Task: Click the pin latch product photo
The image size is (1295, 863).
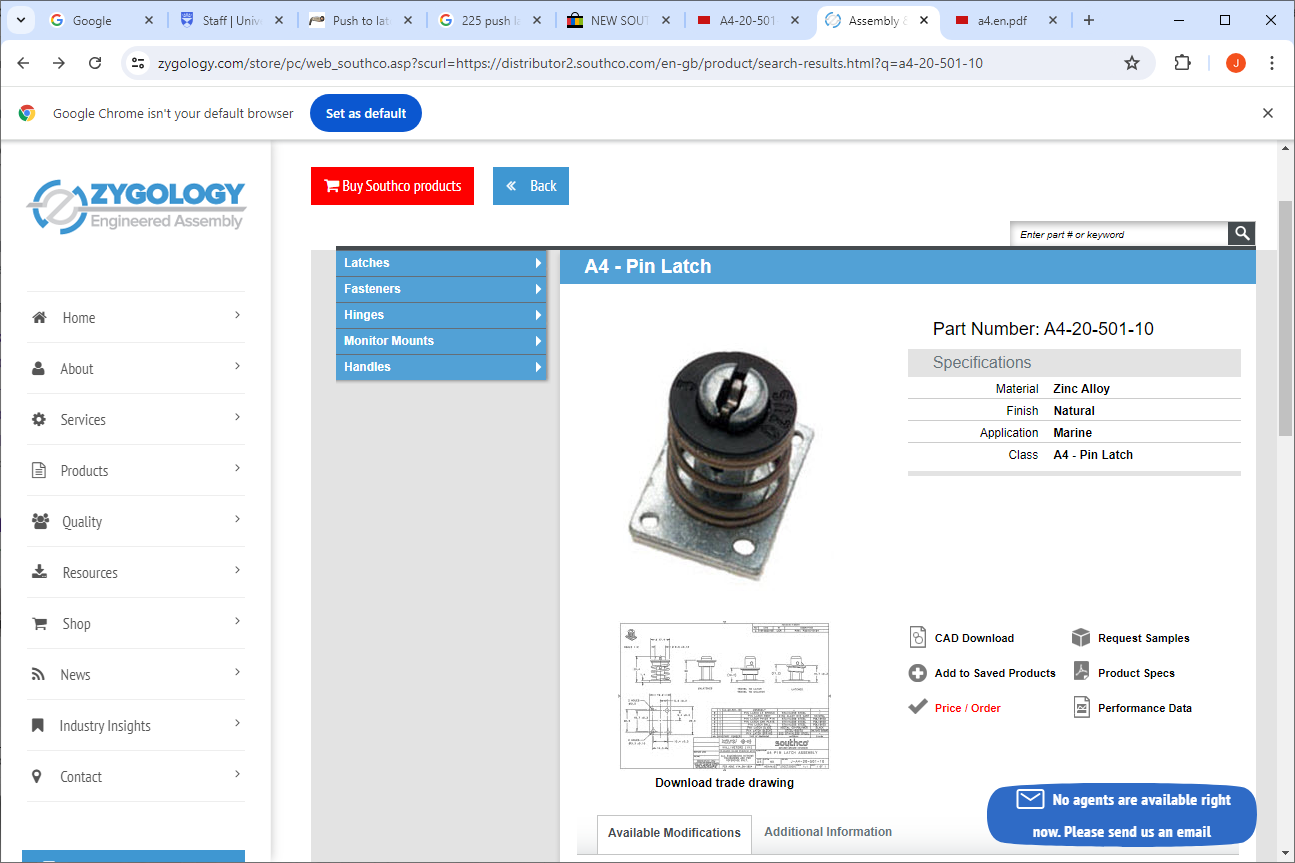Action: pos(723,467)
